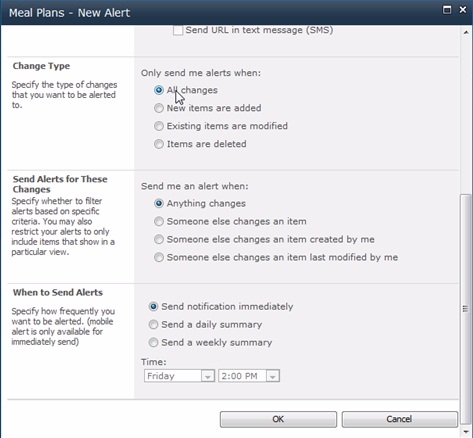Select Anything changes radio button
This screenshot has width=473, height=438.
coord(159,203)
